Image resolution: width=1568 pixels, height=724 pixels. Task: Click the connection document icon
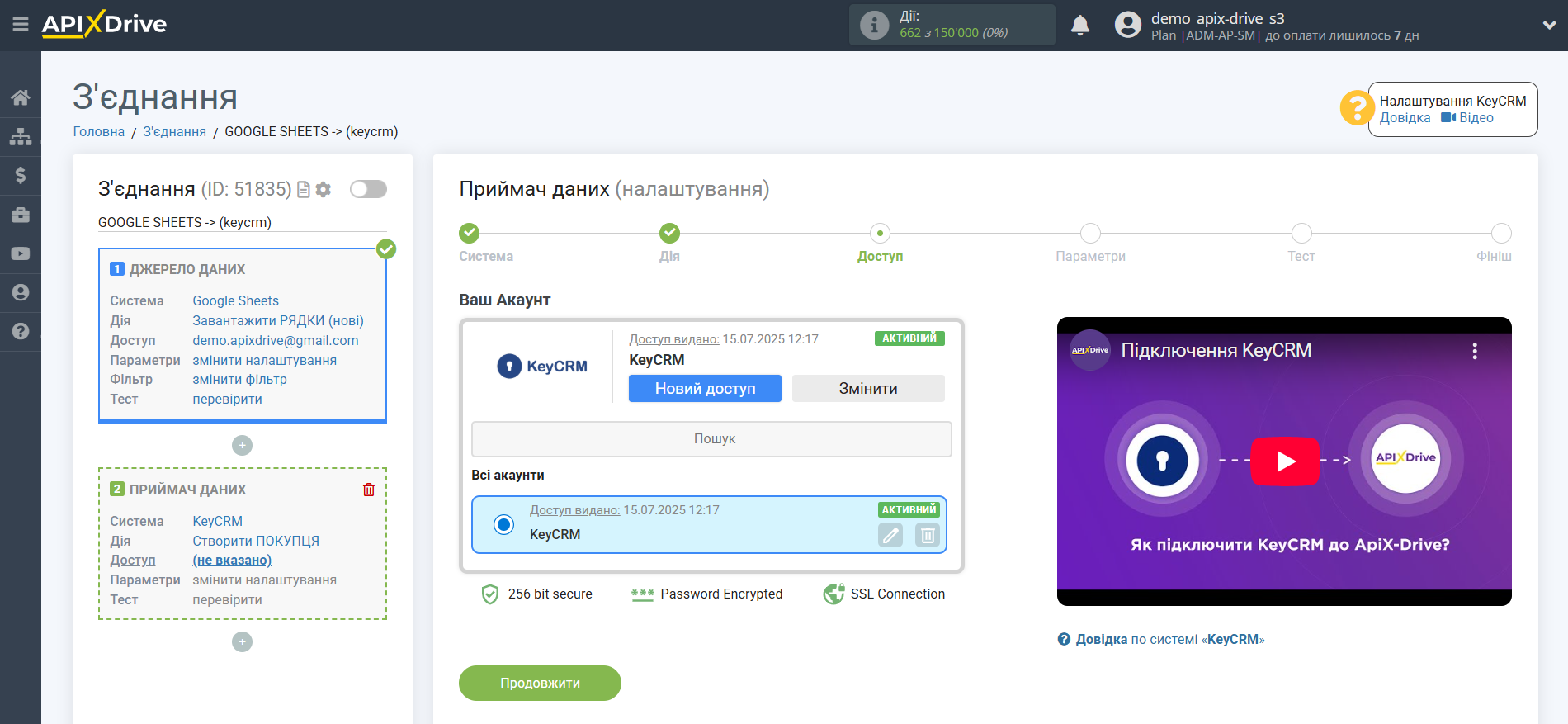304,190
